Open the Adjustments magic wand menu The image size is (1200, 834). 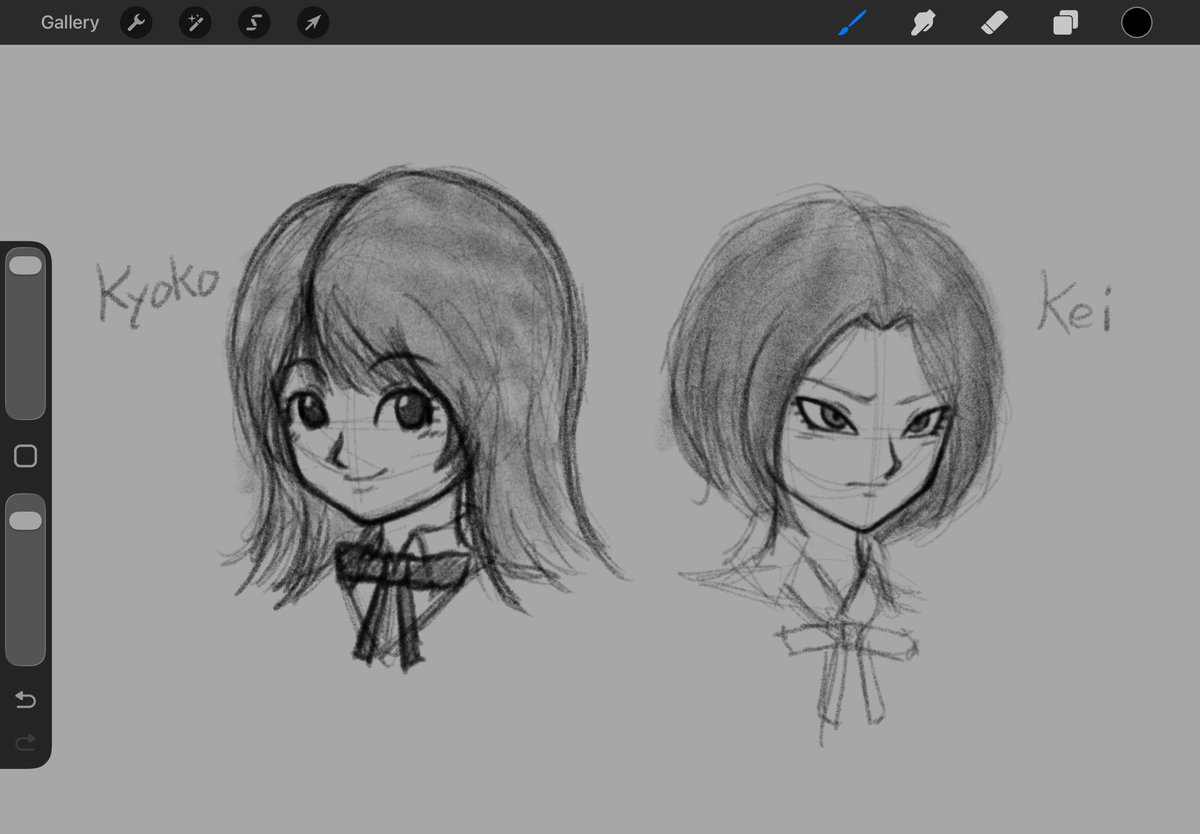195,22
